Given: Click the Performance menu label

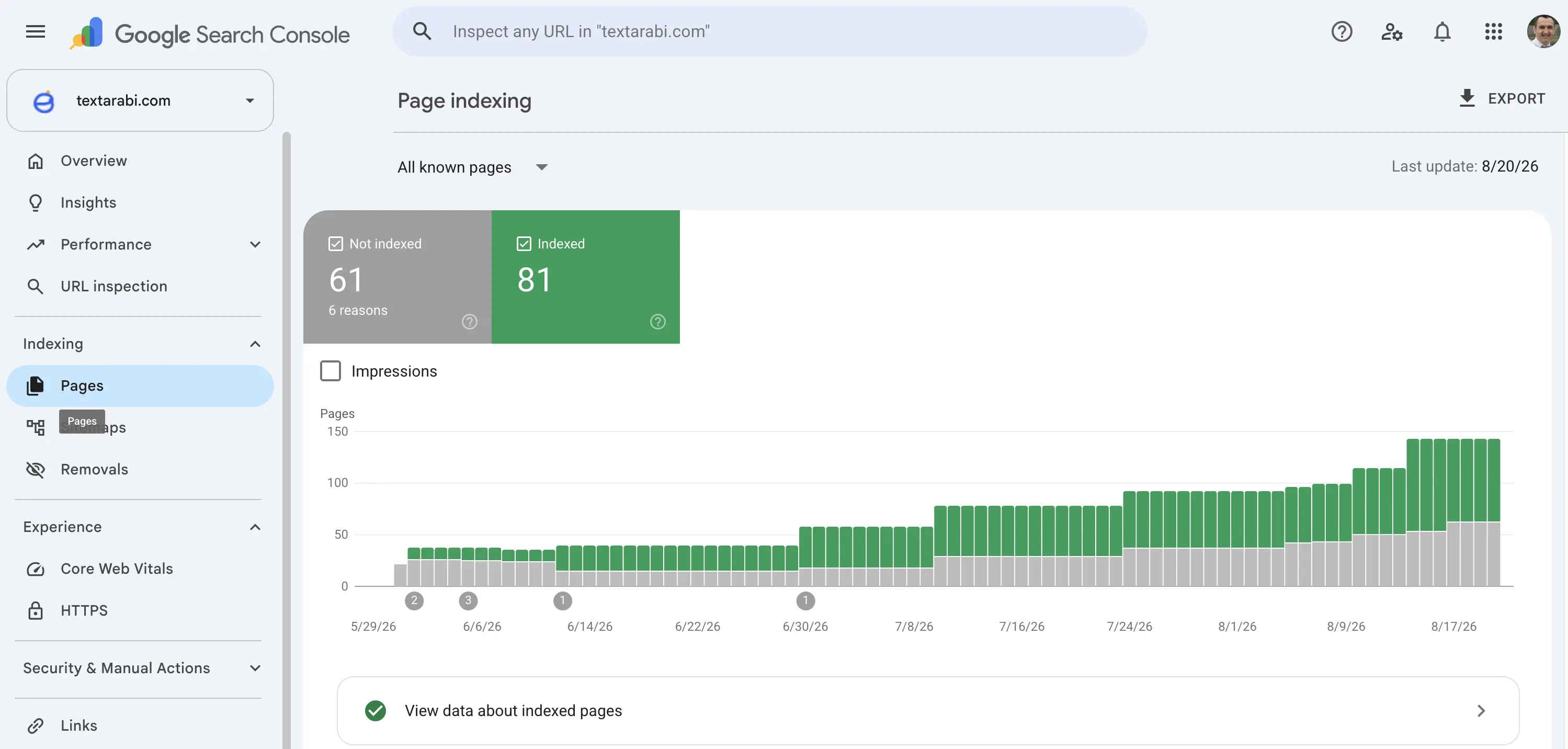Looking at the screenshot, I should (106, 244).
